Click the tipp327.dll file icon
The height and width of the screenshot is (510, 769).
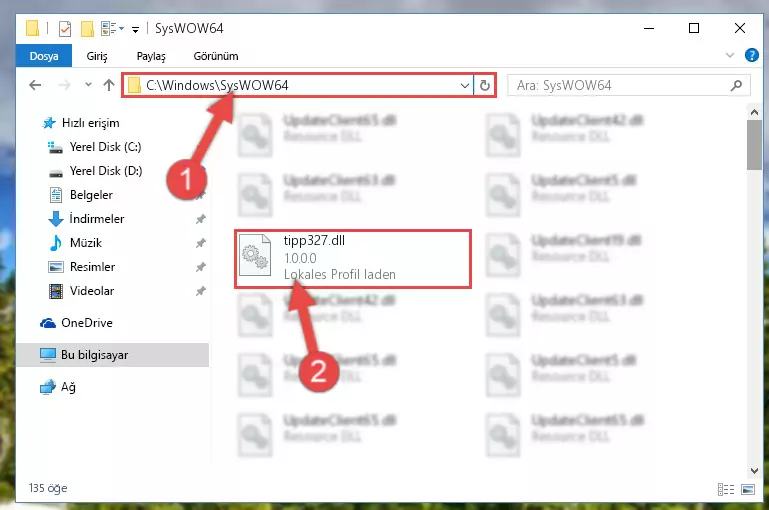coord(255,255)
